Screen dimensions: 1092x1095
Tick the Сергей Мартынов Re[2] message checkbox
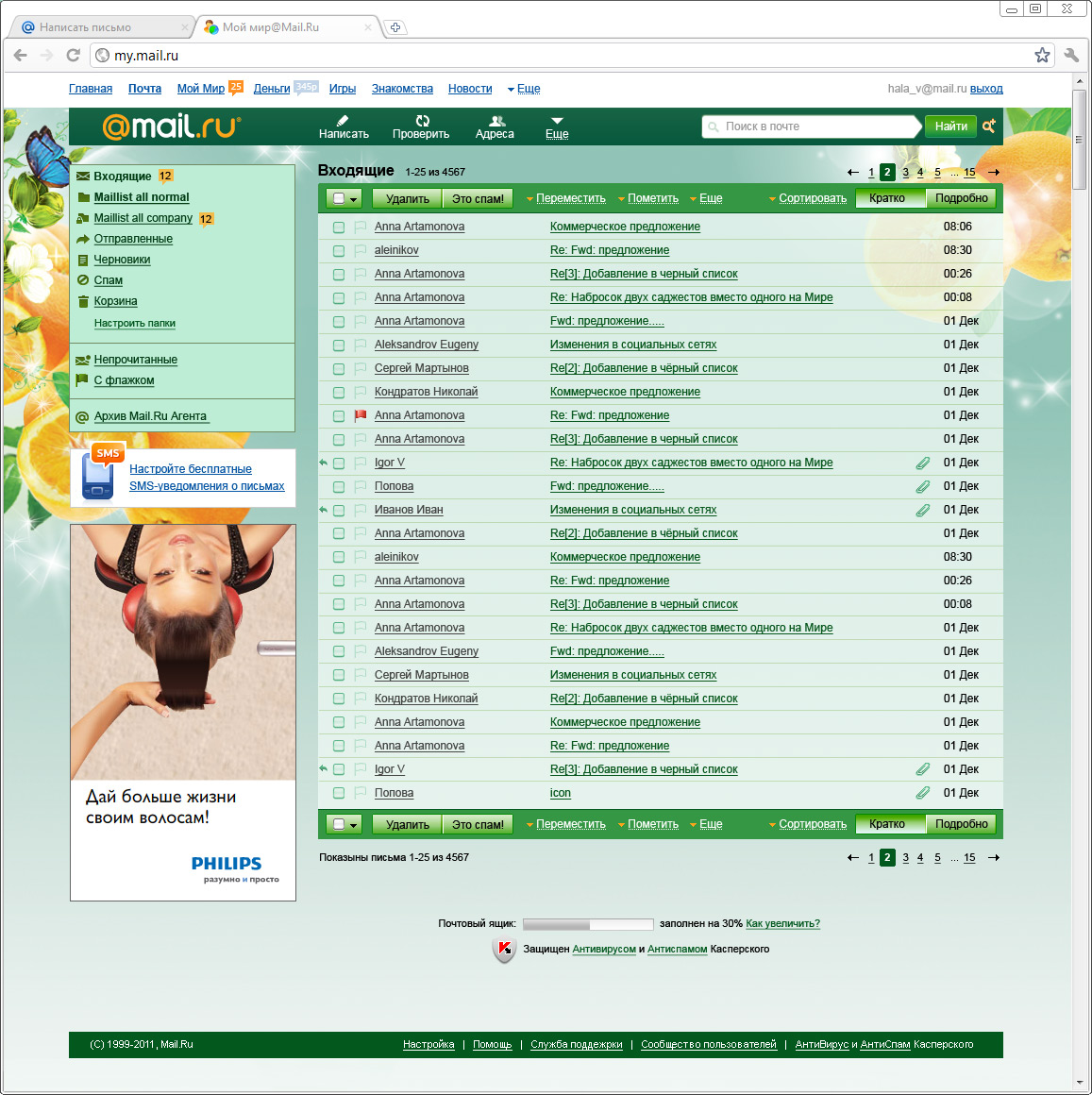339,369
